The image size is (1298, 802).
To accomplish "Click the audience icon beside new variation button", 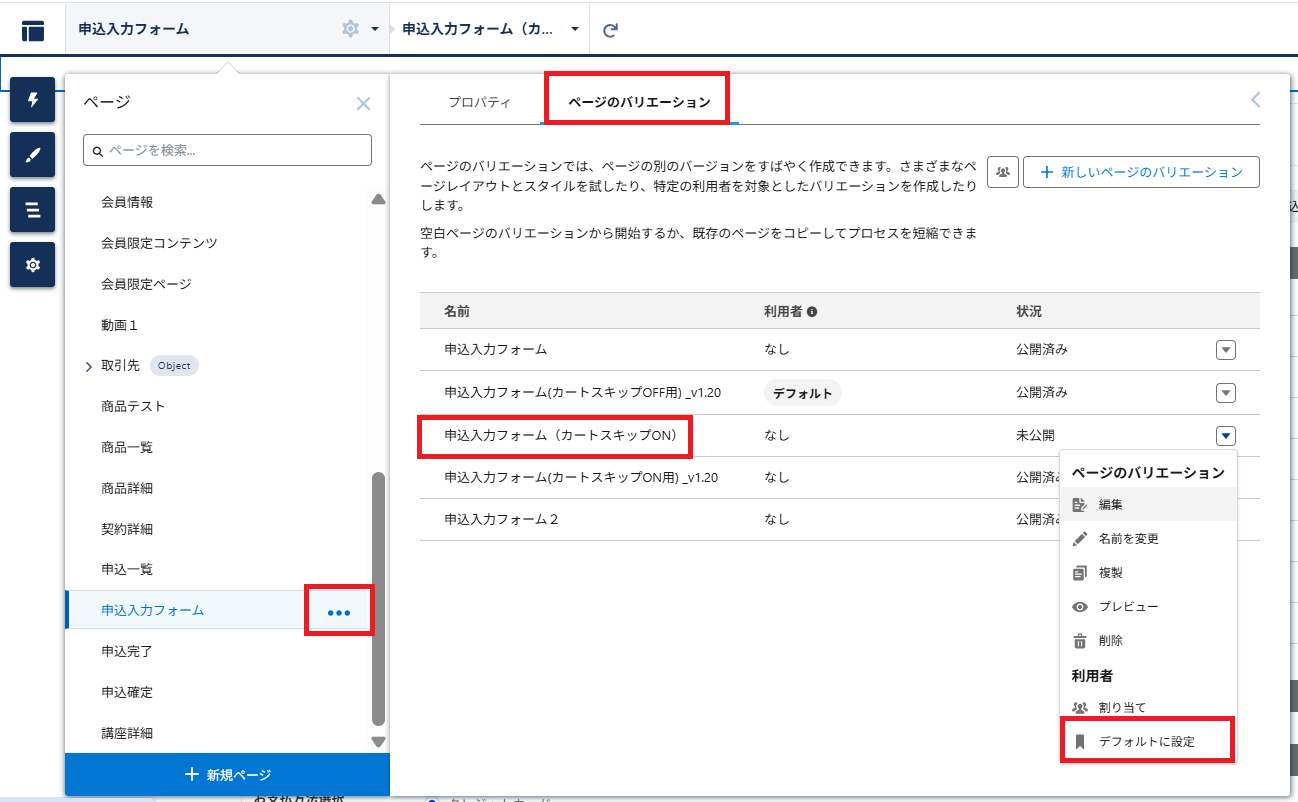I will (x=1002, y=172).
